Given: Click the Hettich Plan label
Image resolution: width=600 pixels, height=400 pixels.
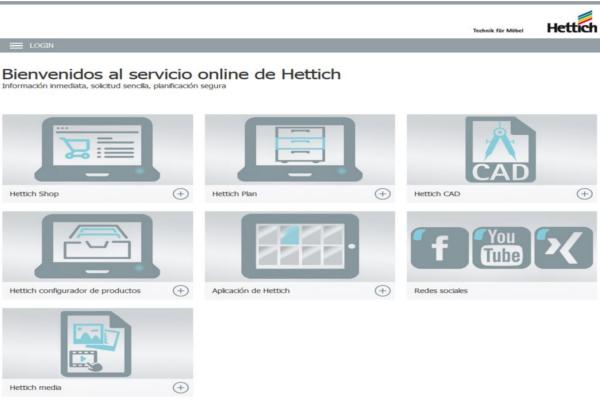Looking at the screenshot, I should coord(235,194).
